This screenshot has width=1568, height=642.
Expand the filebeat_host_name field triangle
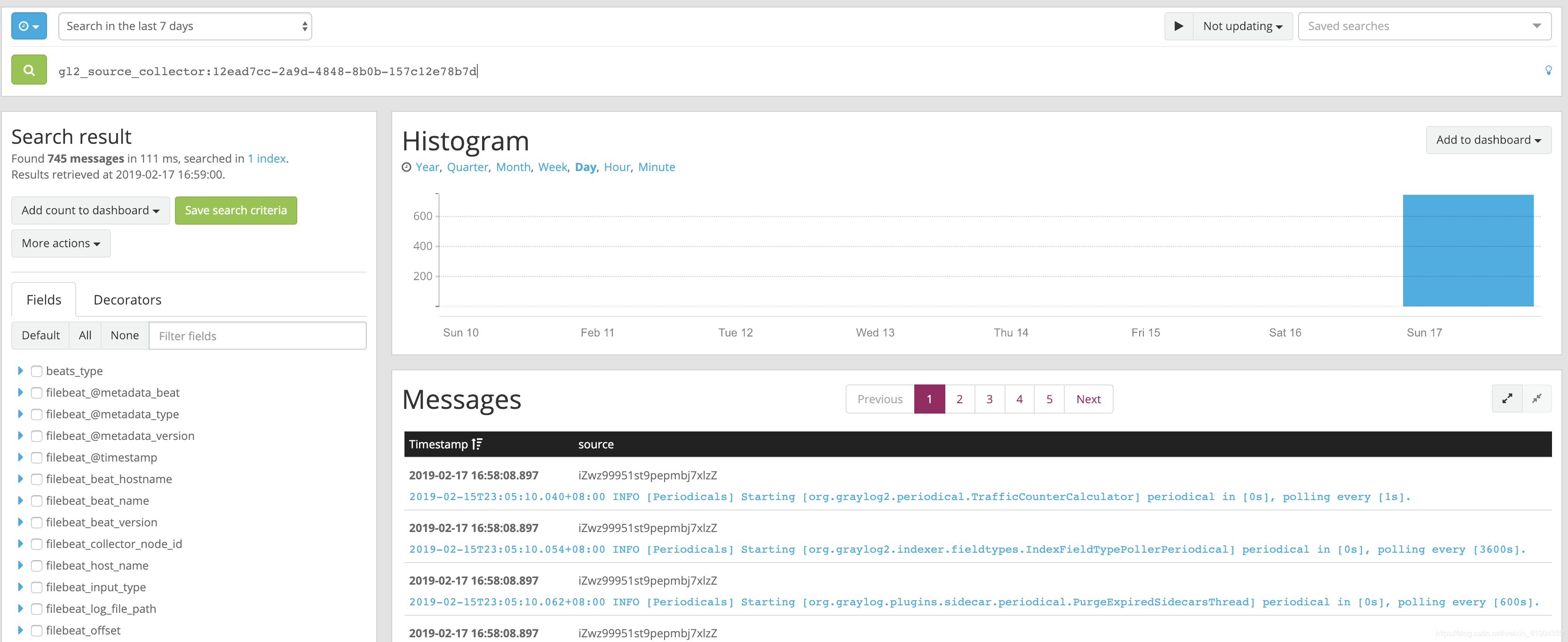coord(20,565)
